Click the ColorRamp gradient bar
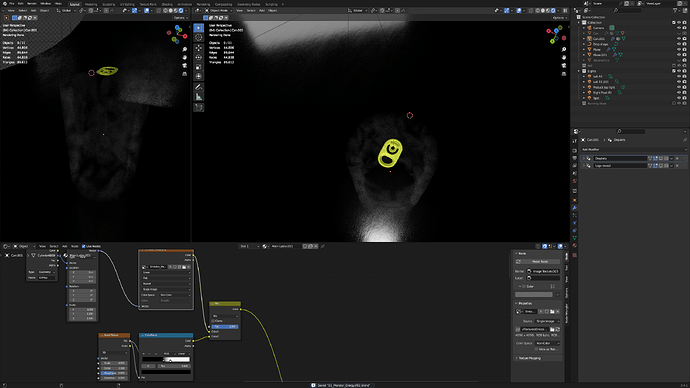Image resolution: width=690 pixels, height=388 pixels. pos(166,359)
